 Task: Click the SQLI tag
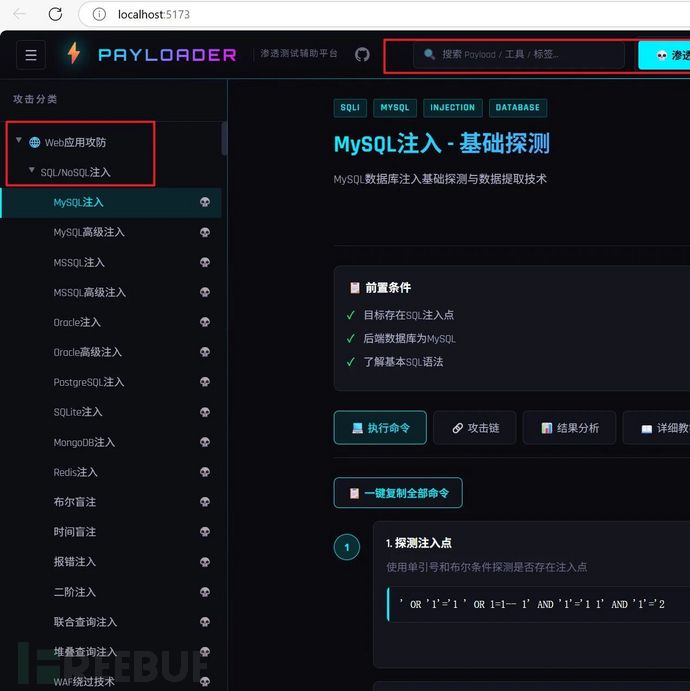[350, 108]
